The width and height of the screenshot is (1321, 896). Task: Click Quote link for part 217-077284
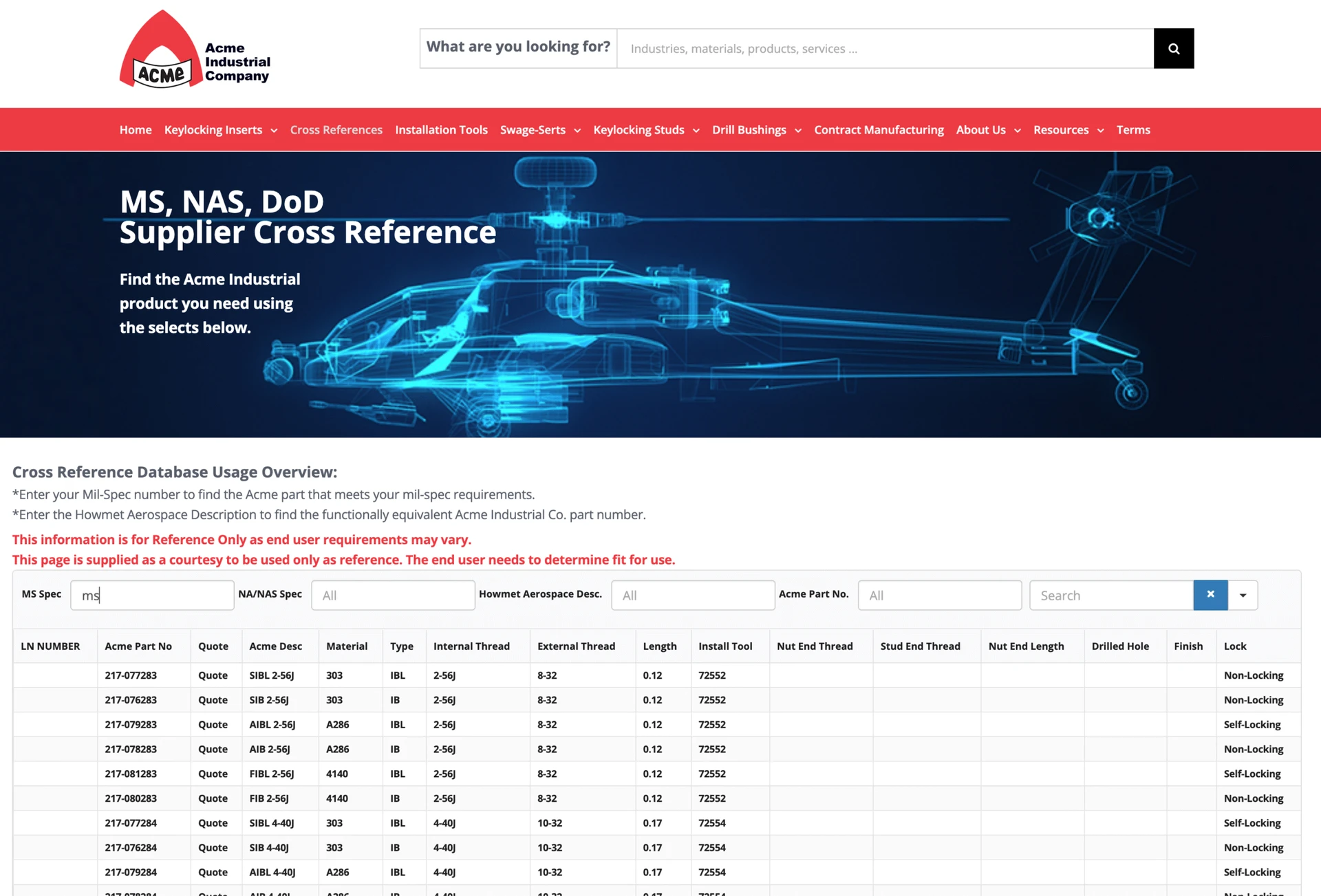[213, 823]
